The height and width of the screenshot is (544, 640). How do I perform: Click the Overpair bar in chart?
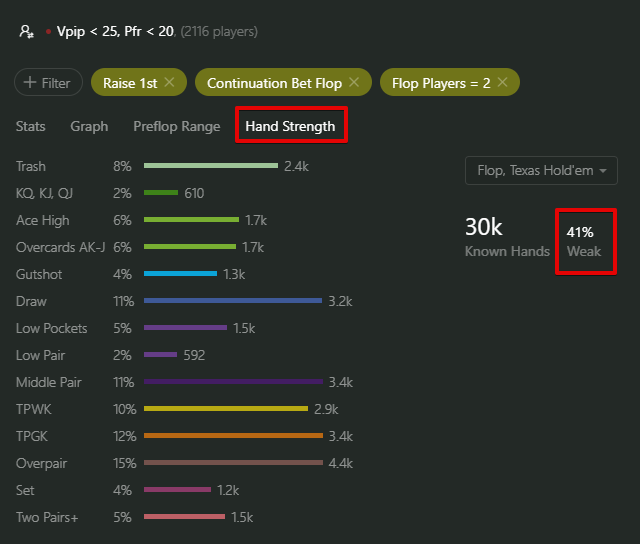click(x=233, y=463)
